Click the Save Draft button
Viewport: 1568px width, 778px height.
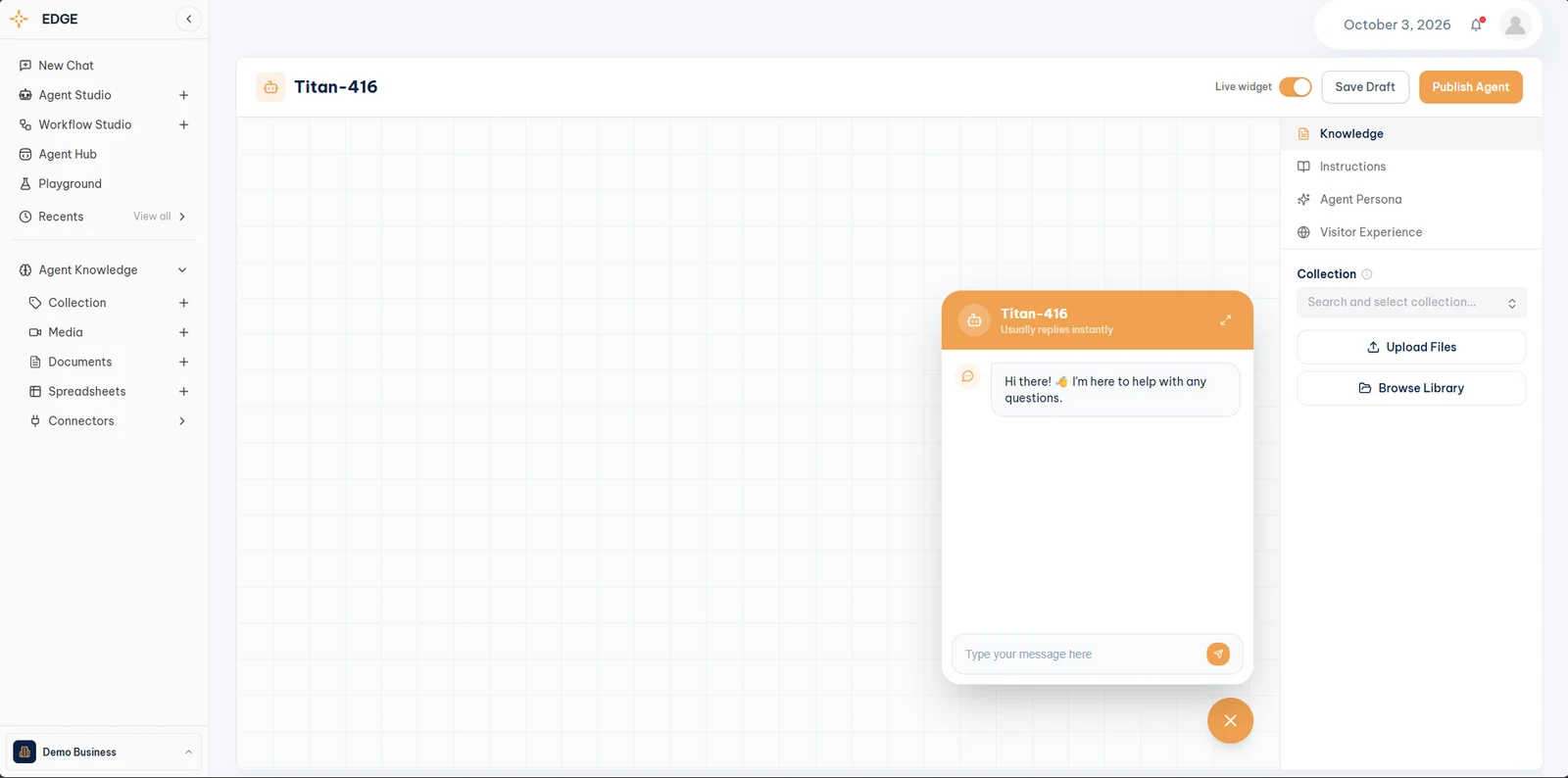[x=1365, y=87]
